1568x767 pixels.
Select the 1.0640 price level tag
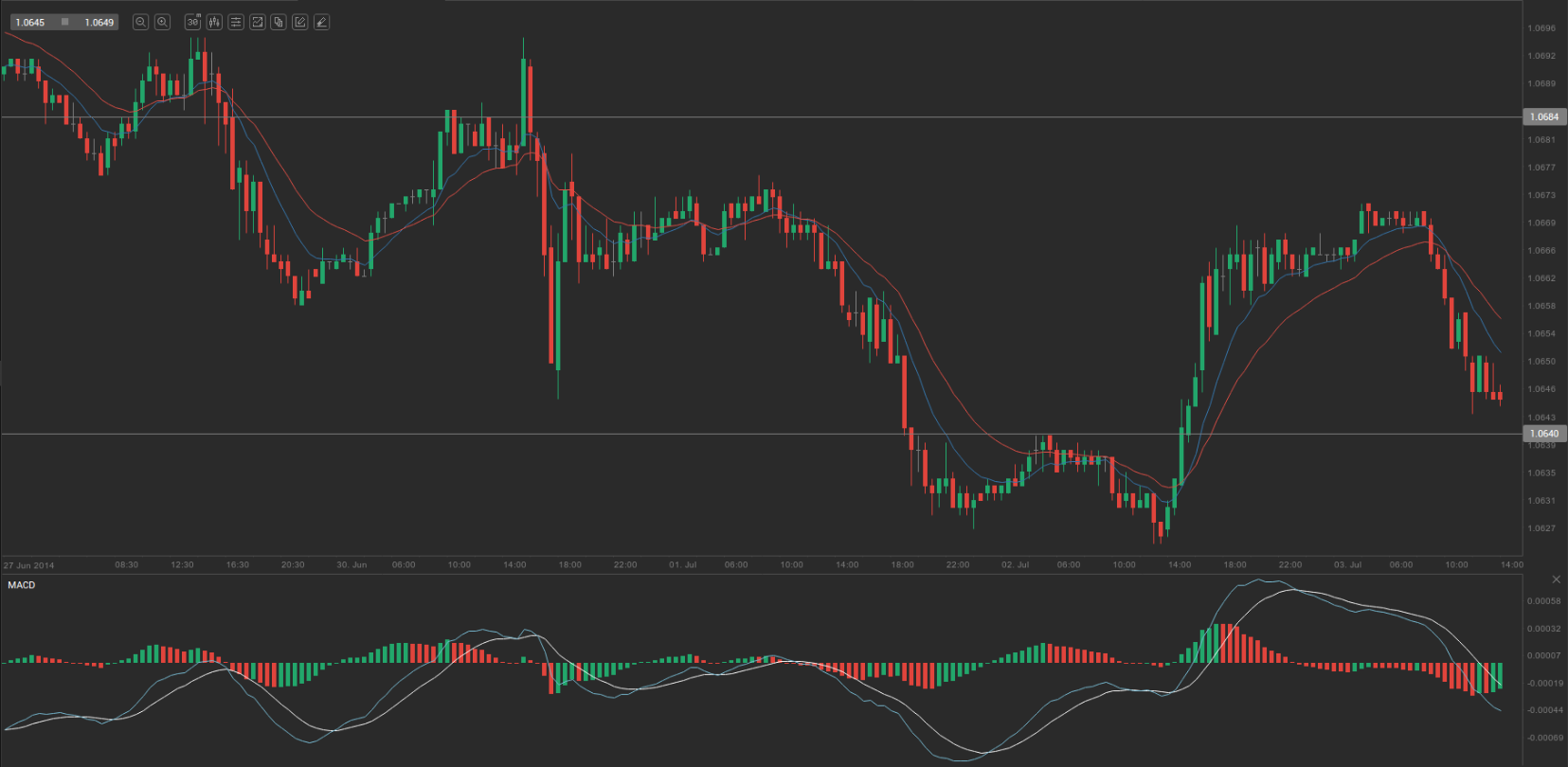(x=1544, y=434)
